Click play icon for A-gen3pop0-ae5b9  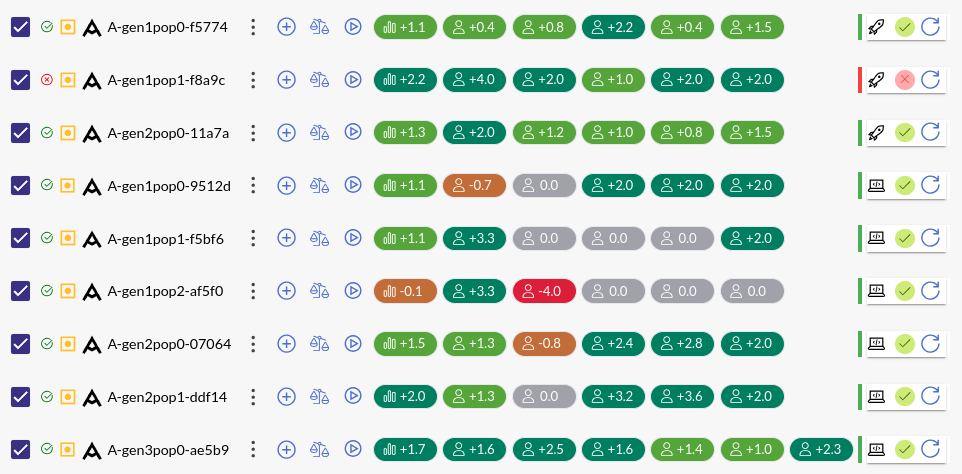(353, 449)
